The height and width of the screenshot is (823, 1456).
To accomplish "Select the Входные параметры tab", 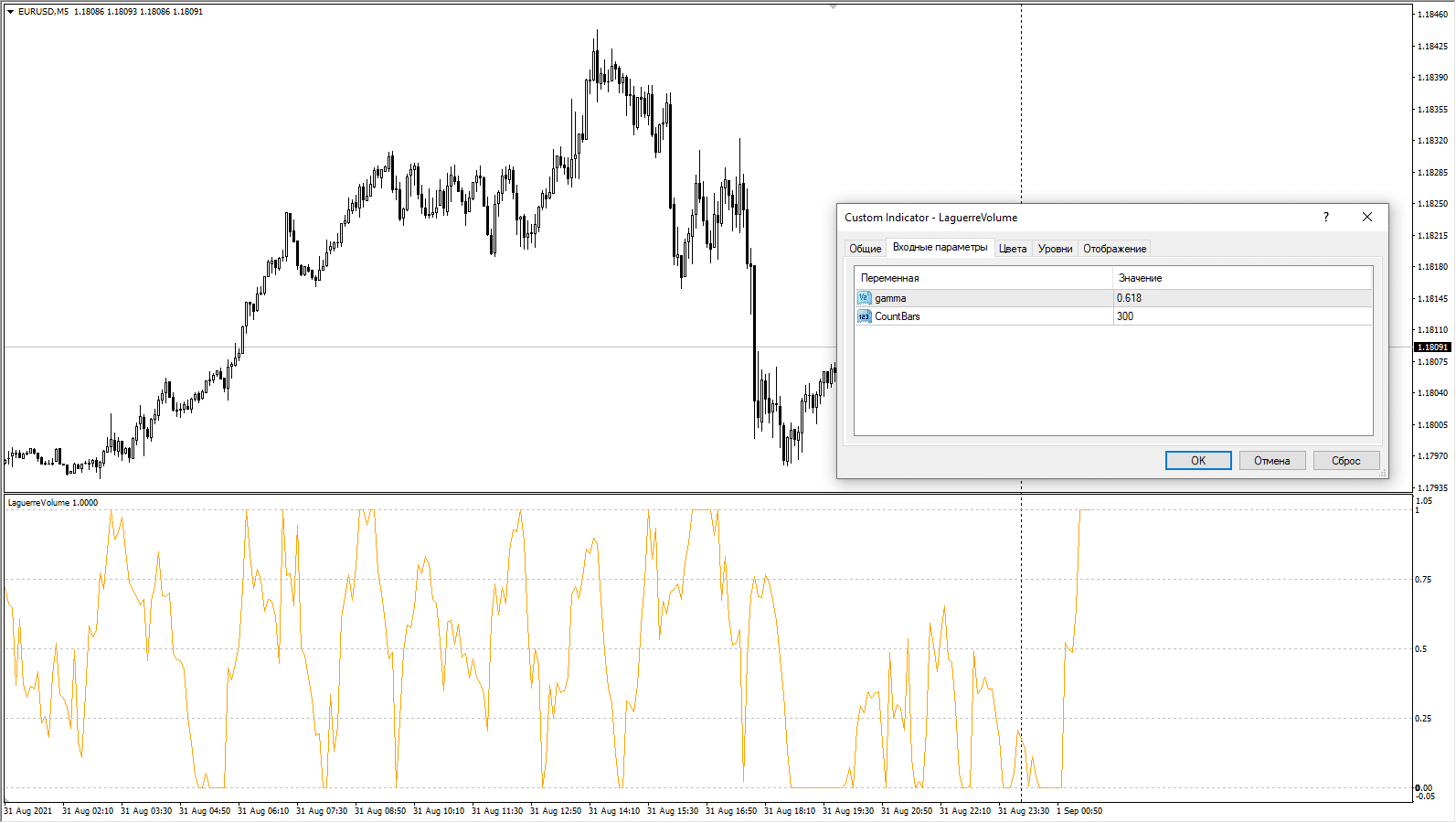I will (940, 248).
